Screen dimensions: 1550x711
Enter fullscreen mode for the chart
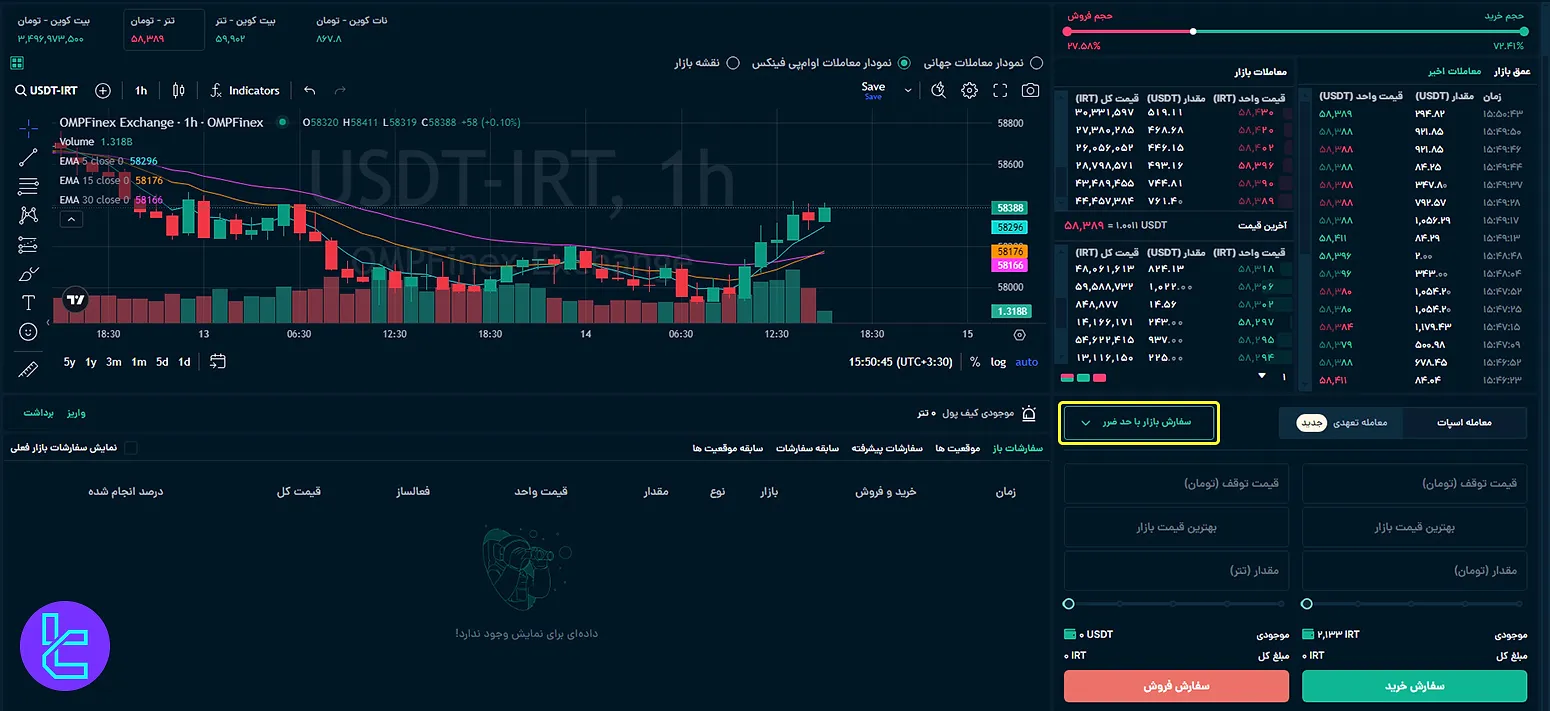pyautogui.click(x=1001, y=90)
